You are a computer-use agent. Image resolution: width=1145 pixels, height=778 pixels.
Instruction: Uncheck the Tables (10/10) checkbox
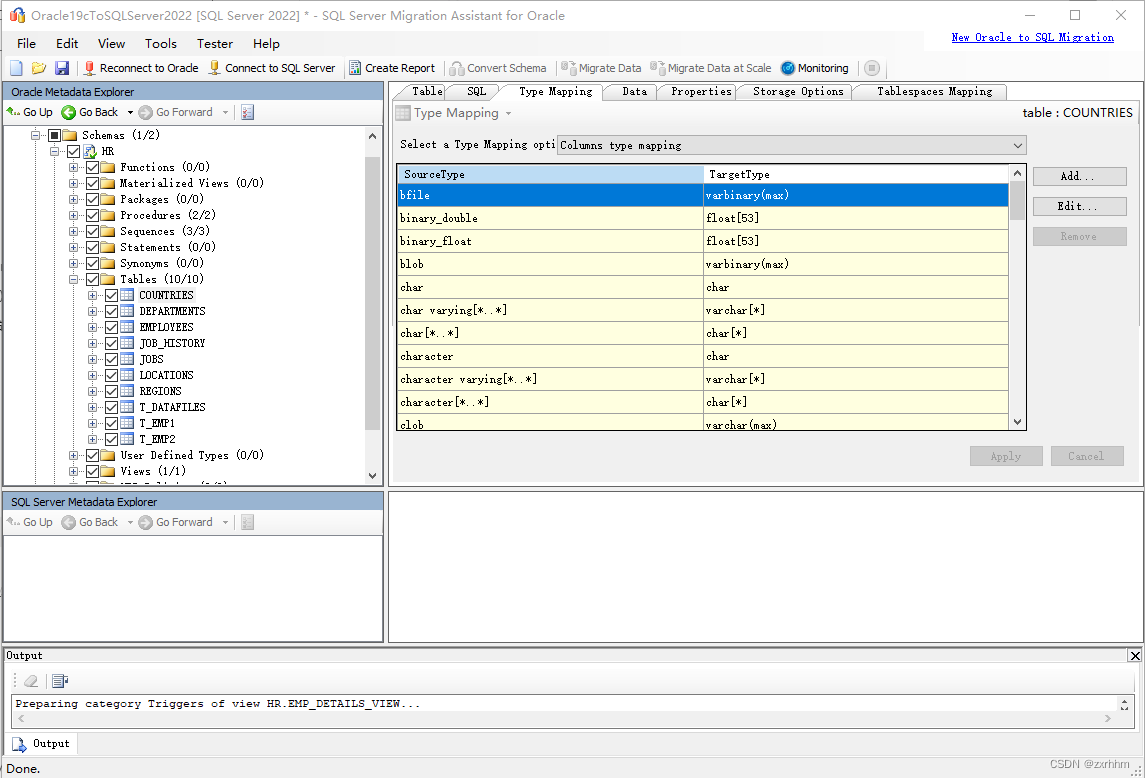point(92,279)
